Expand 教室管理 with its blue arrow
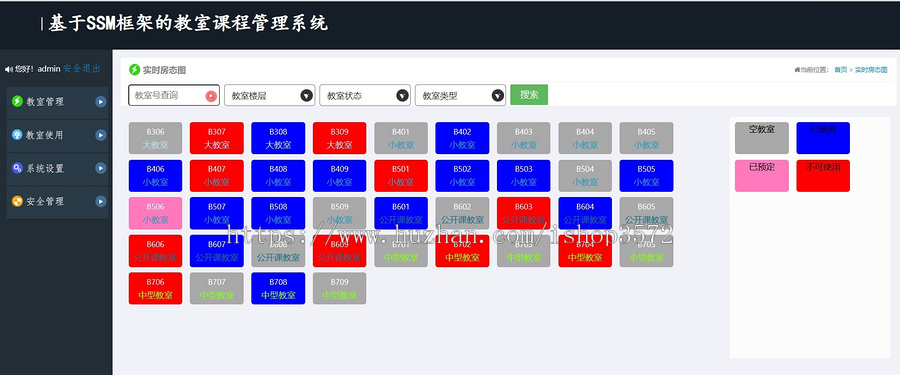The image size is (900, 375). click(x=101, y=102)
